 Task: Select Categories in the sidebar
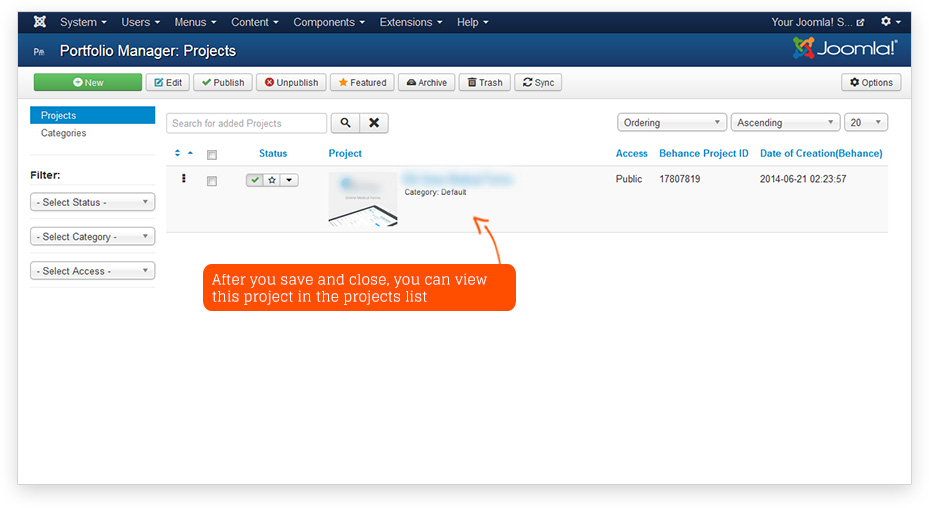63,133
